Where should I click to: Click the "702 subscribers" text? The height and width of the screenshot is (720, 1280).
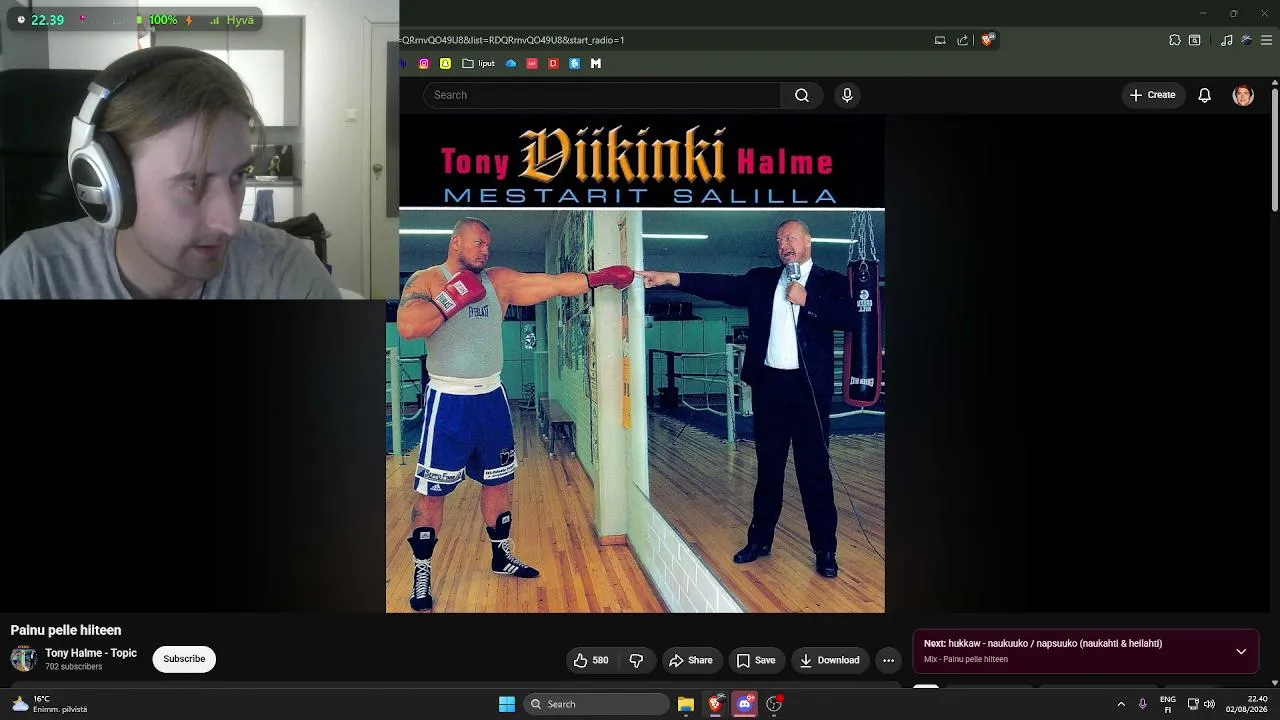73,667
